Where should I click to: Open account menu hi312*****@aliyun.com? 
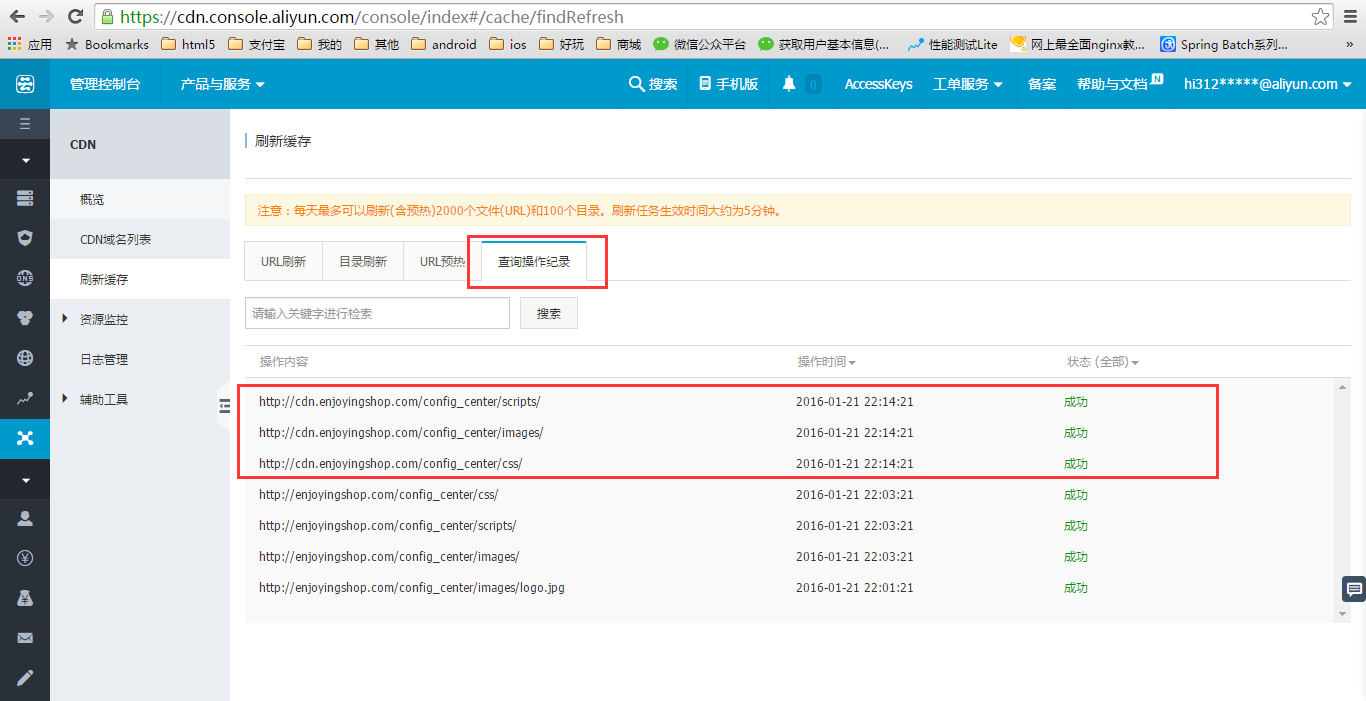click(x=1267, y=84)
